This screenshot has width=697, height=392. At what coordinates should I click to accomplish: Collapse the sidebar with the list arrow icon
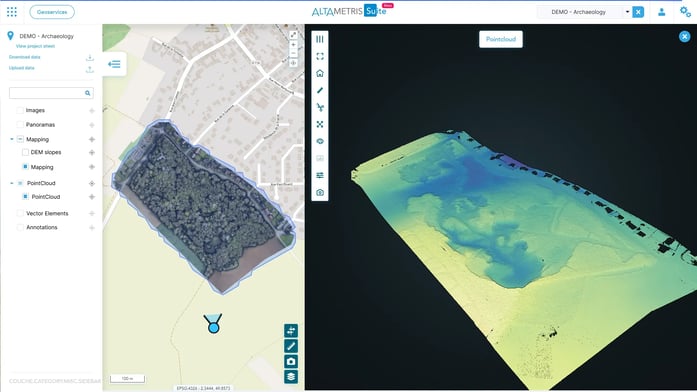click(114, 64)
